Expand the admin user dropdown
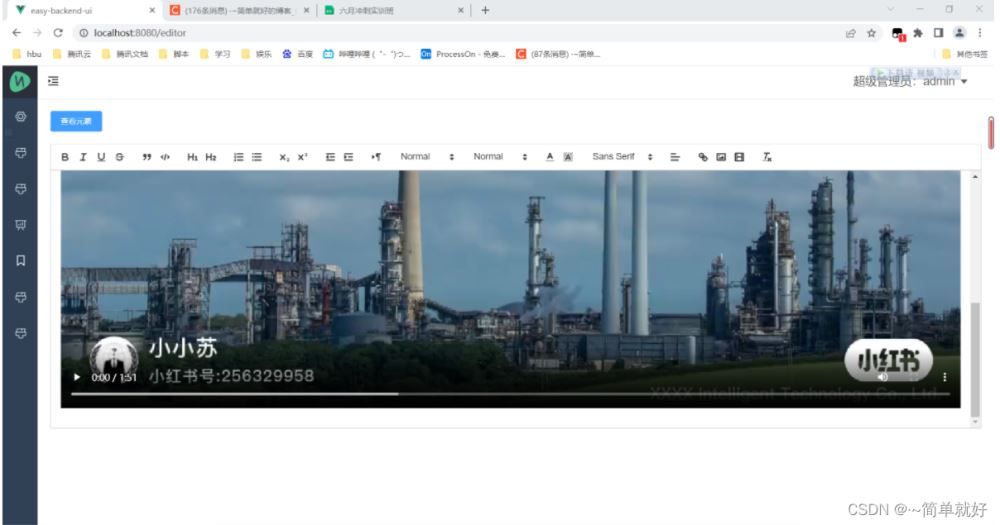This screenshot has height=525, width=1000. [x=964, y=82]
